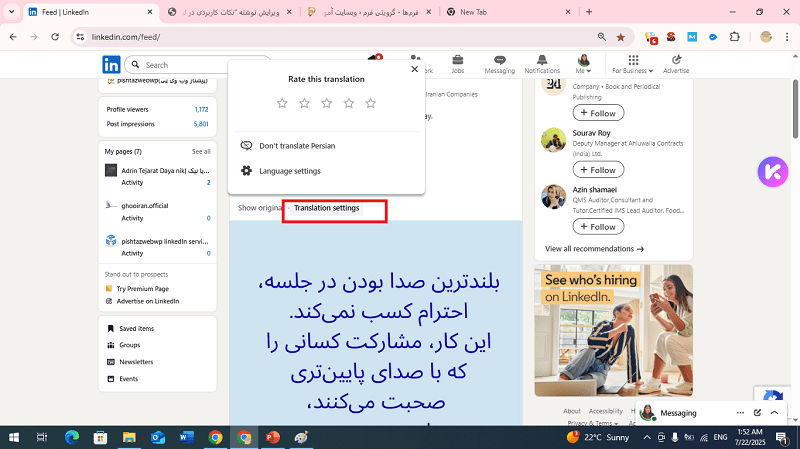The width and height of the screenshot is (800, 449).
Task: Open PowerPoint from taskbar
Action: (273, 437)
